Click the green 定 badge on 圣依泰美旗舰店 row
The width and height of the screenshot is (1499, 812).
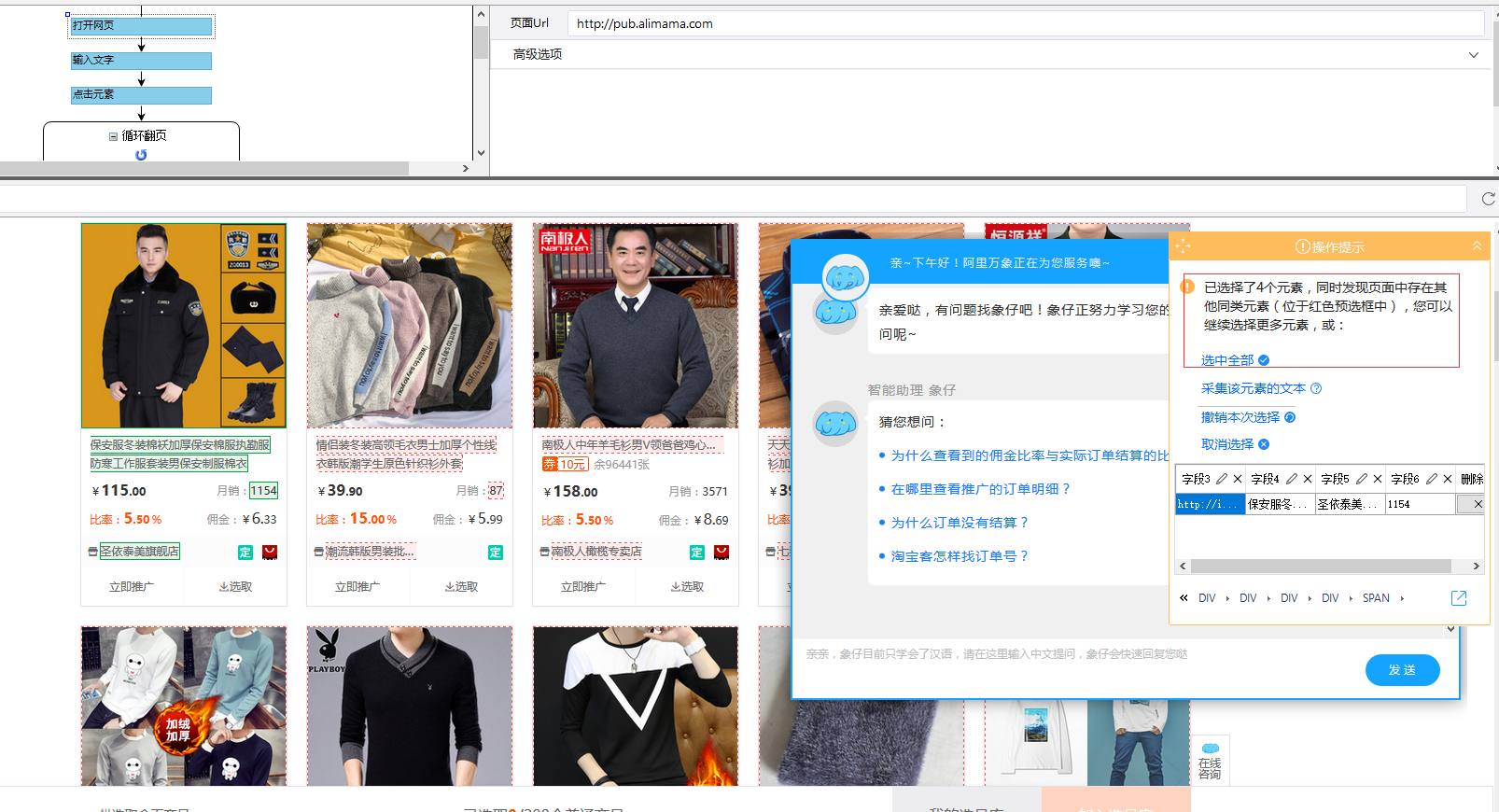pyautogui.click(x=245, y=553)
